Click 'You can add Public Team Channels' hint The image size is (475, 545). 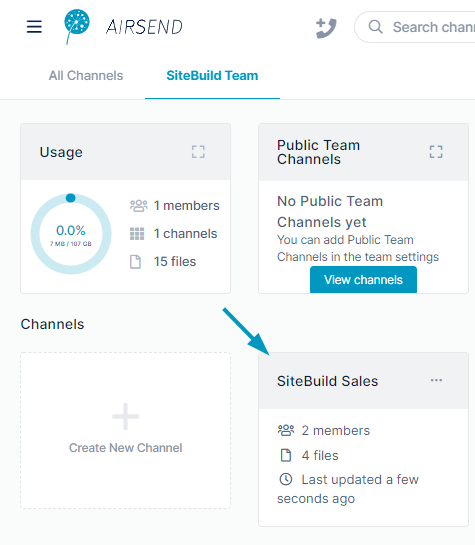pyautogui.click(x=358, y=248)
